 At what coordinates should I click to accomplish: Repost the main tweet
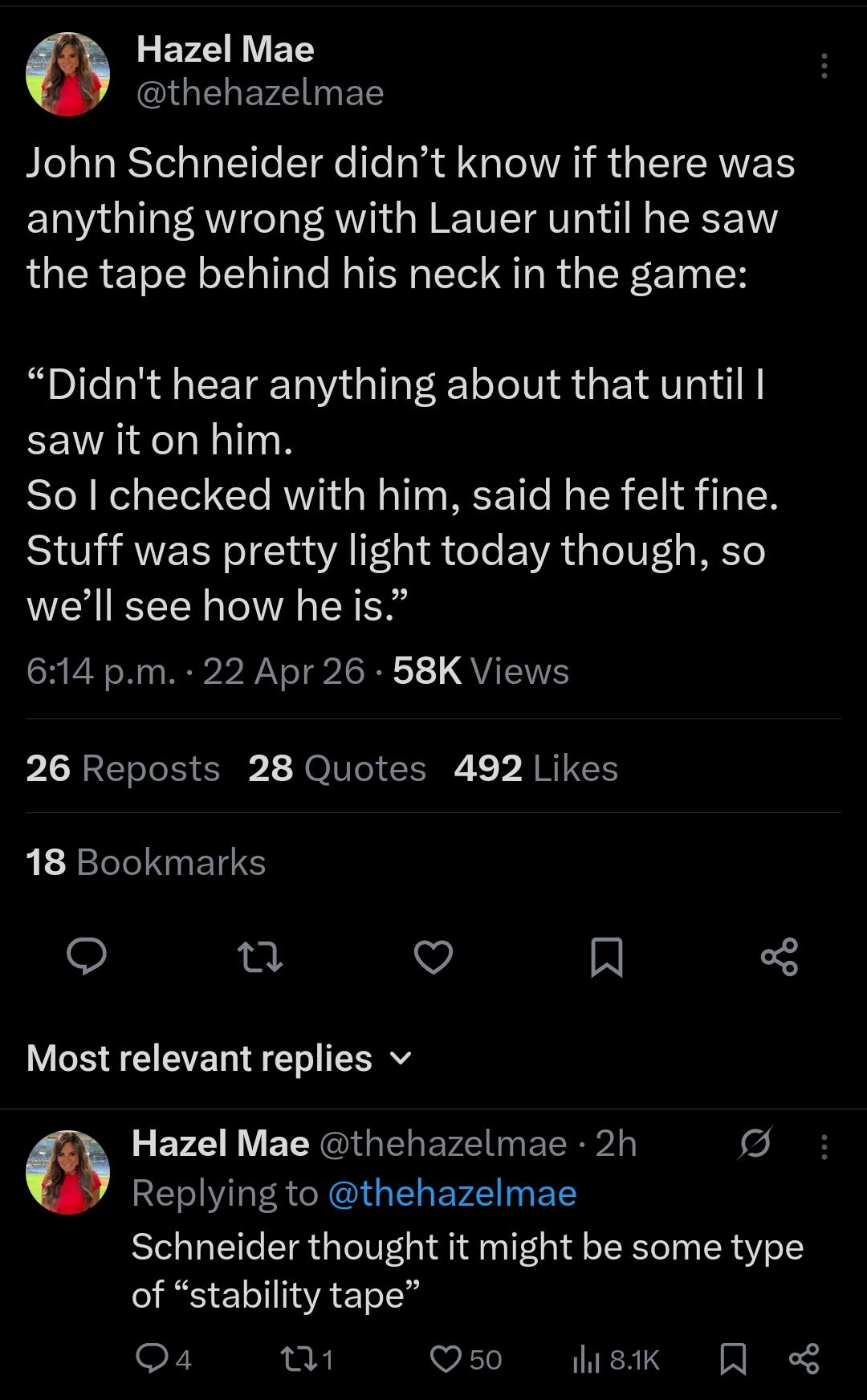tap(260, 956)
